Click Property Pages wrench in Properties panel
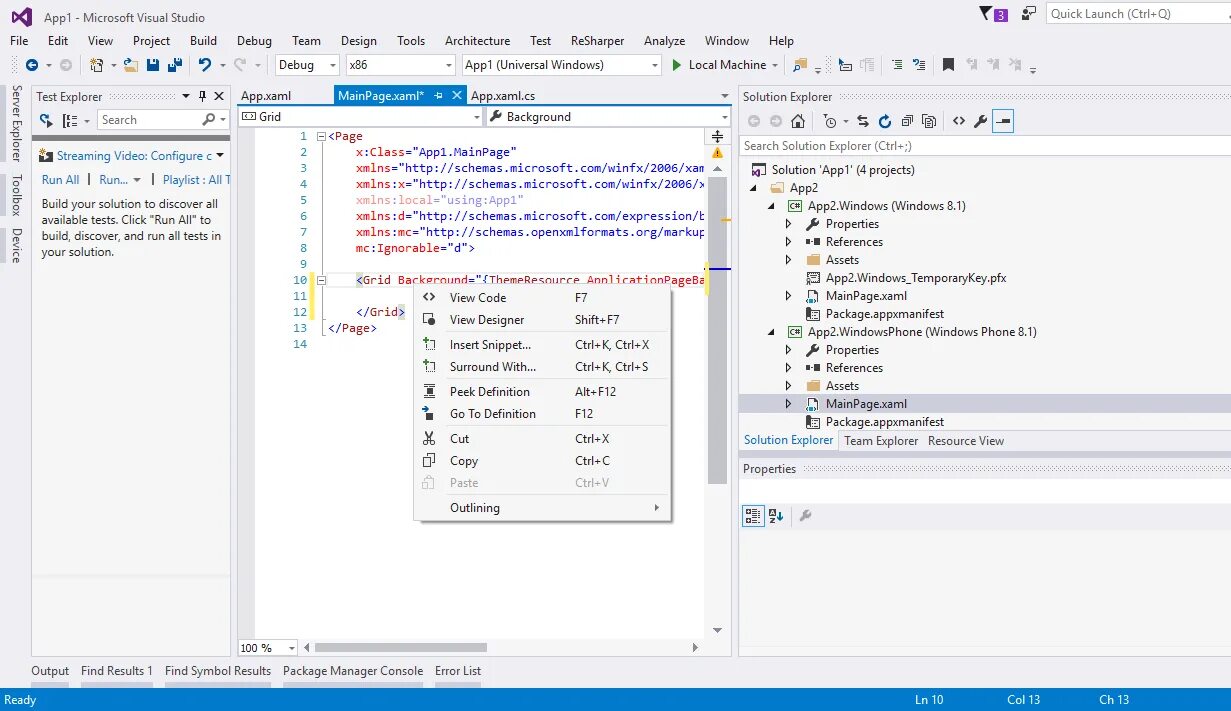The width and height of the screenshot is (1231, 711). [805, 516]
